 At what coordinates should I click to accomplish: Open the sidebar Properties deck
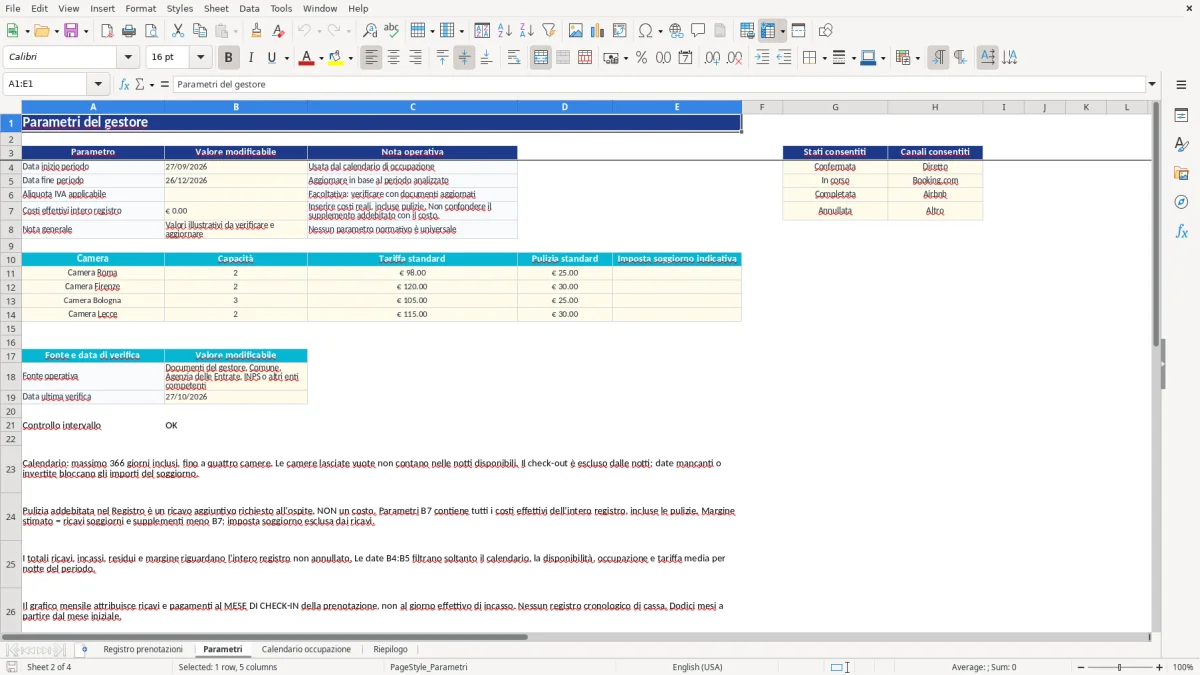(1181, 116)
